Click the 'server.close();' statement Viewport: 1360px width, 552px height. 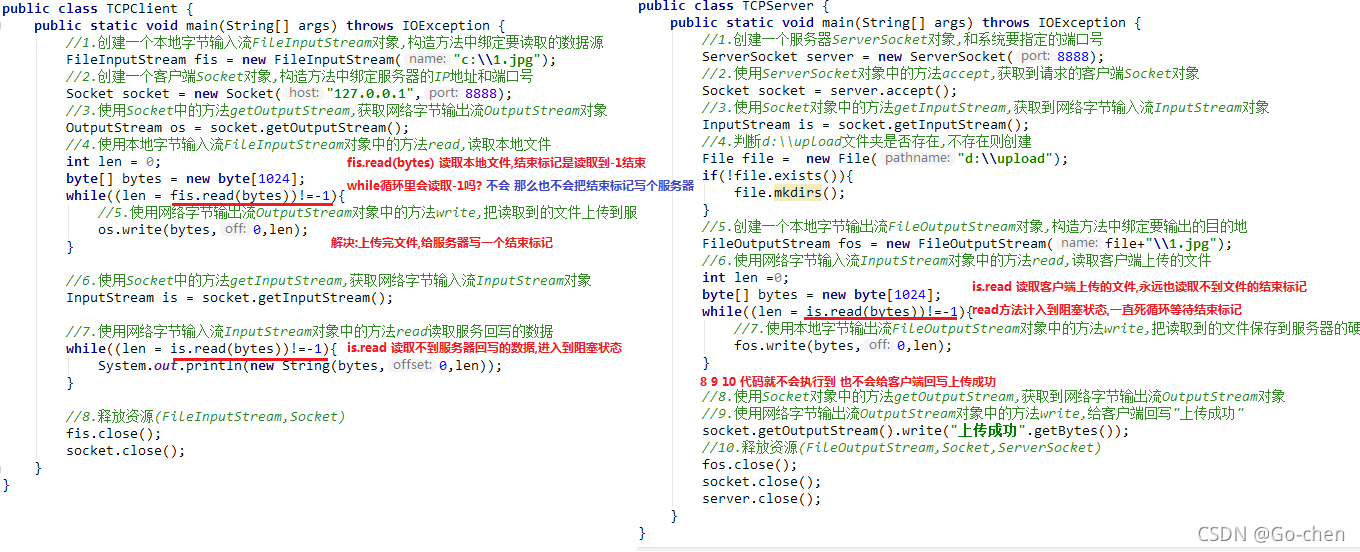coord(761,499)
